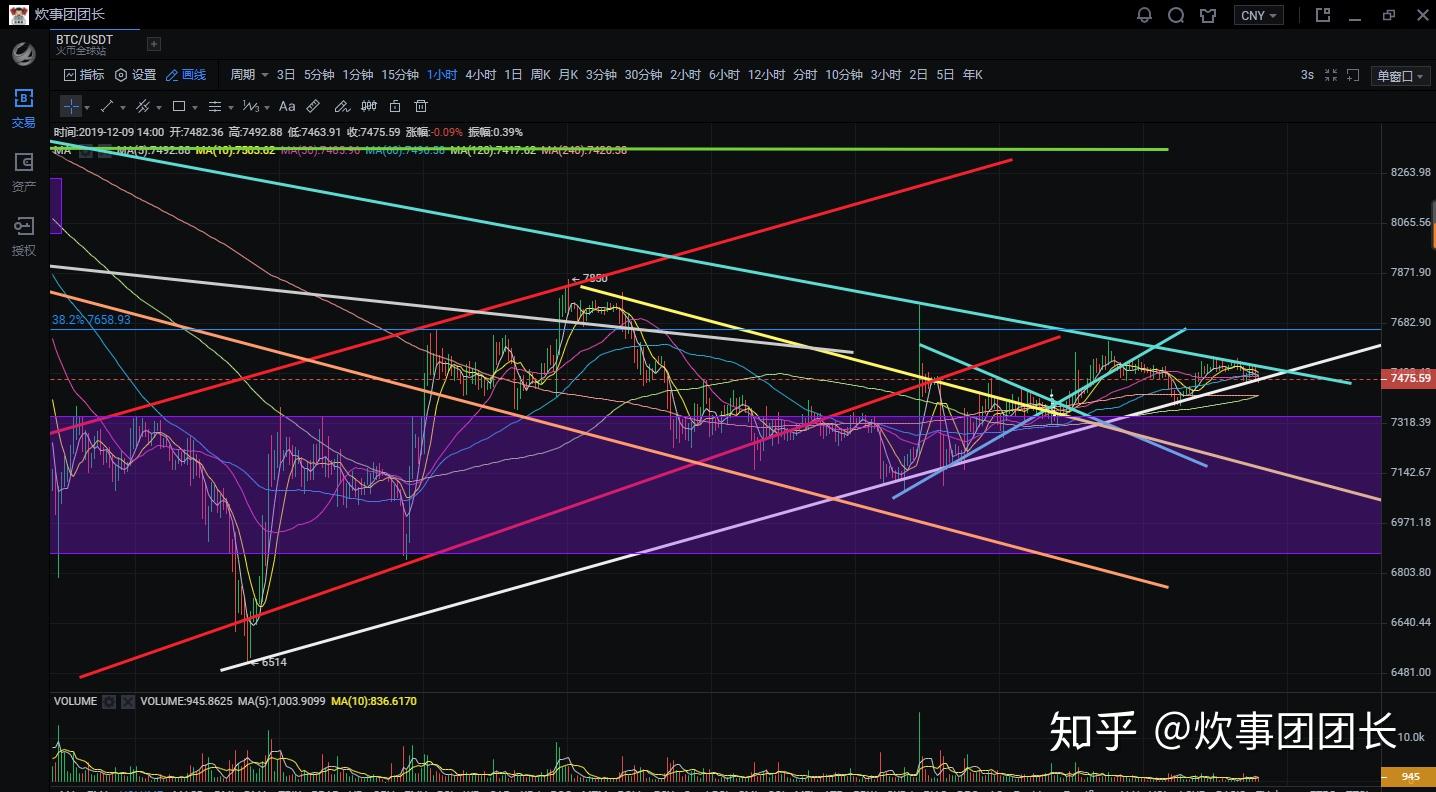Switch to the 4小时 timeframe

pos(480,75)
